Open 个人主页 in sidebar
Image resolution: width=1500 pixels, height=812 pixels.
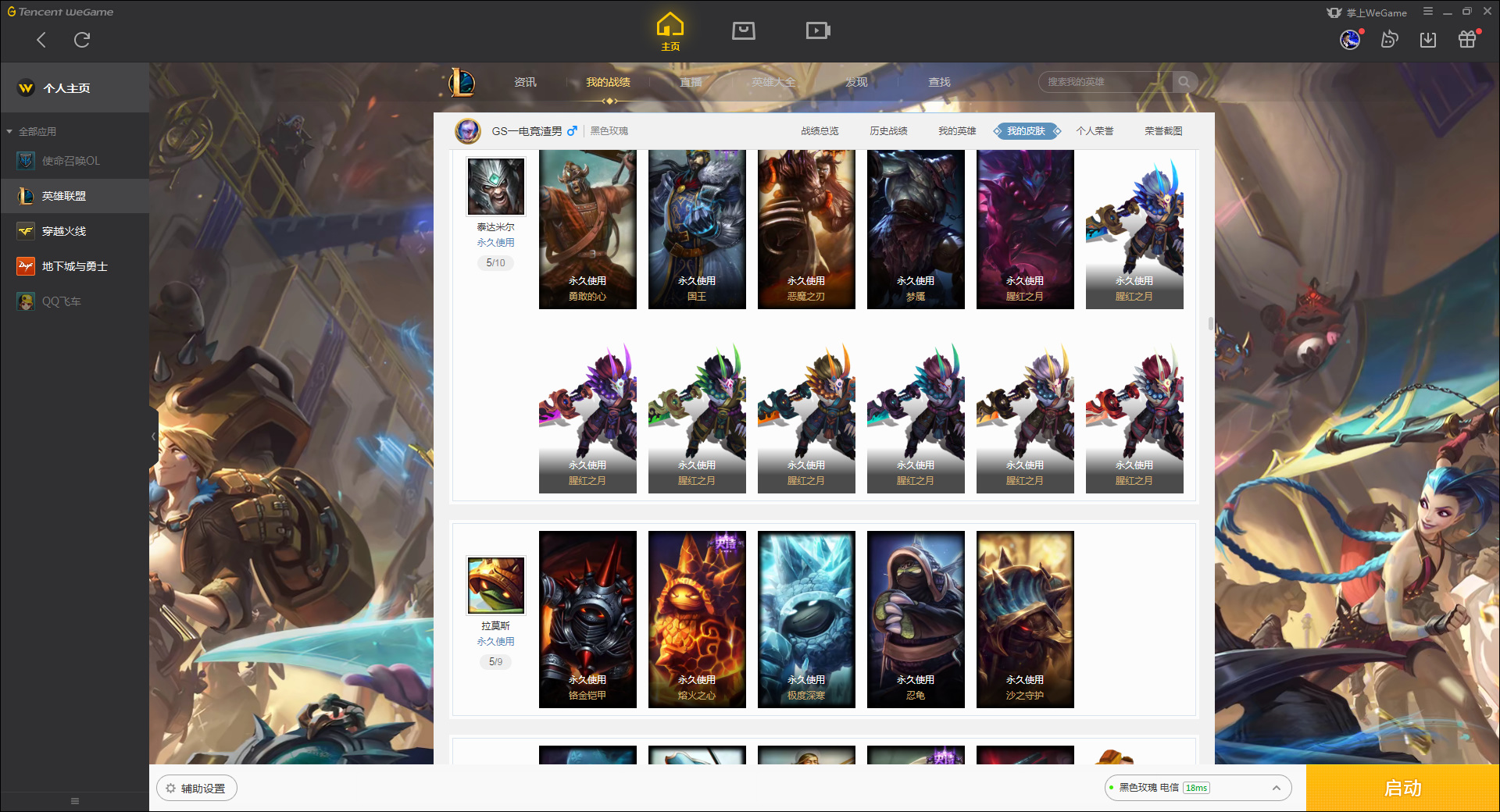[75, 88]
